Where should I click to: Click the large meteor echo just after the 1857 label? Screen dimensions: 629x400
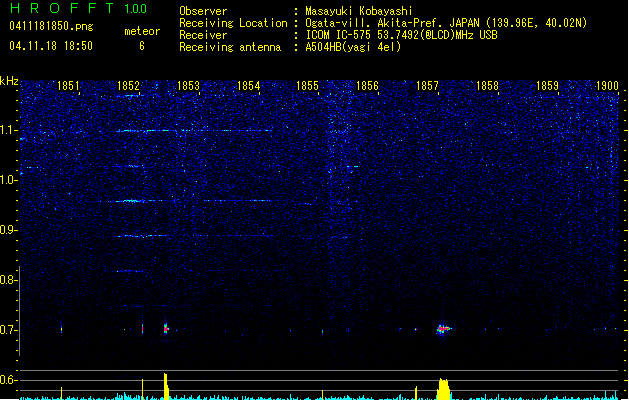[443, 329]
